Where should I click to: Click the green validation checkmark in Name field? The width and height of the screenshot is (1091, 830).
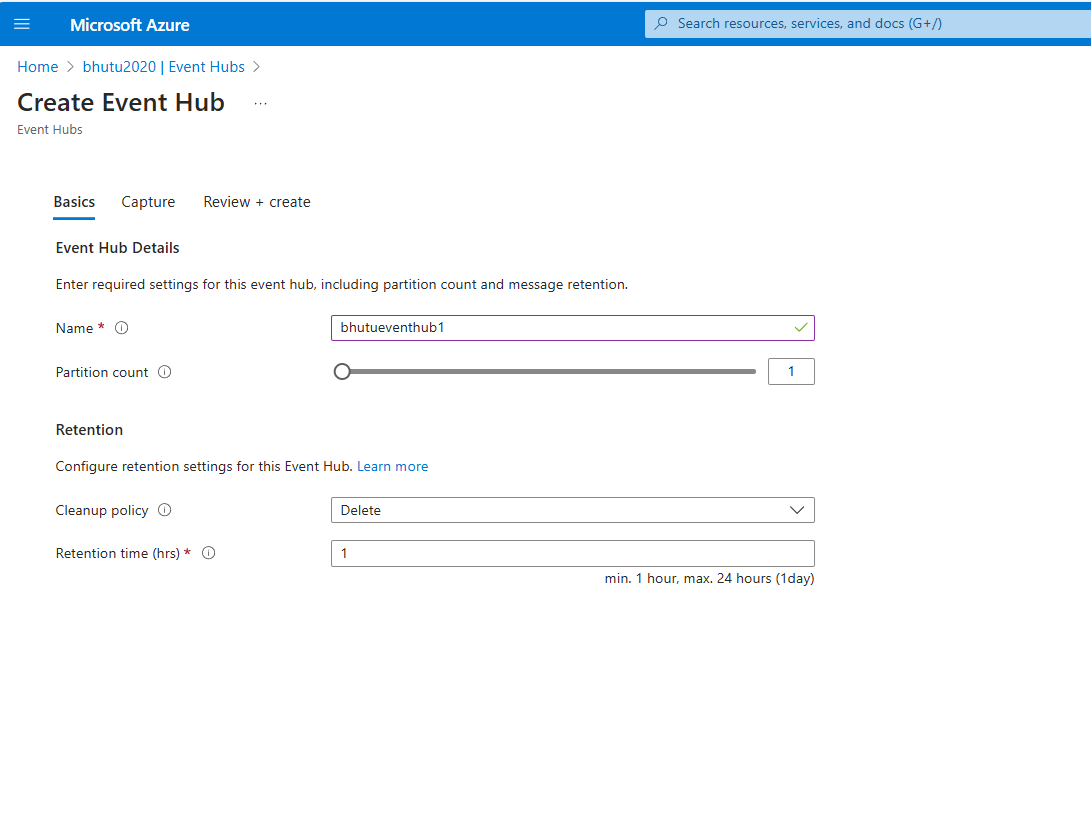point(801,327)
